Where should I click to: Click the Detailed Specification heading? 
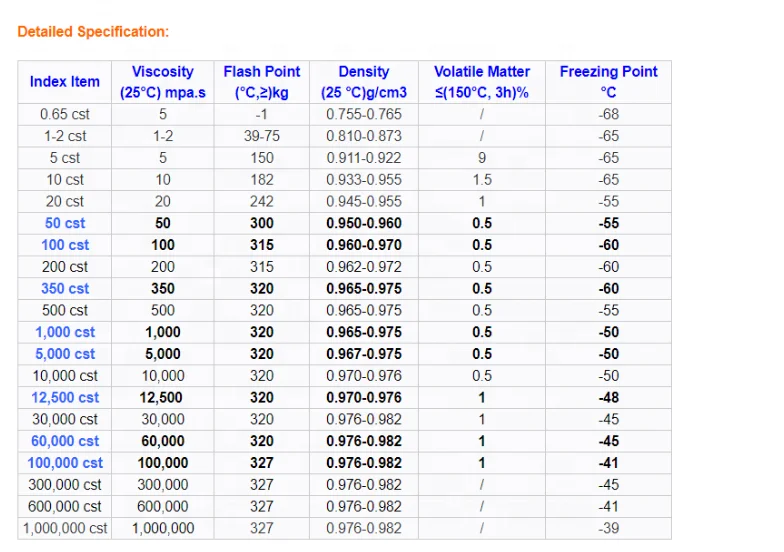point(93,32)
